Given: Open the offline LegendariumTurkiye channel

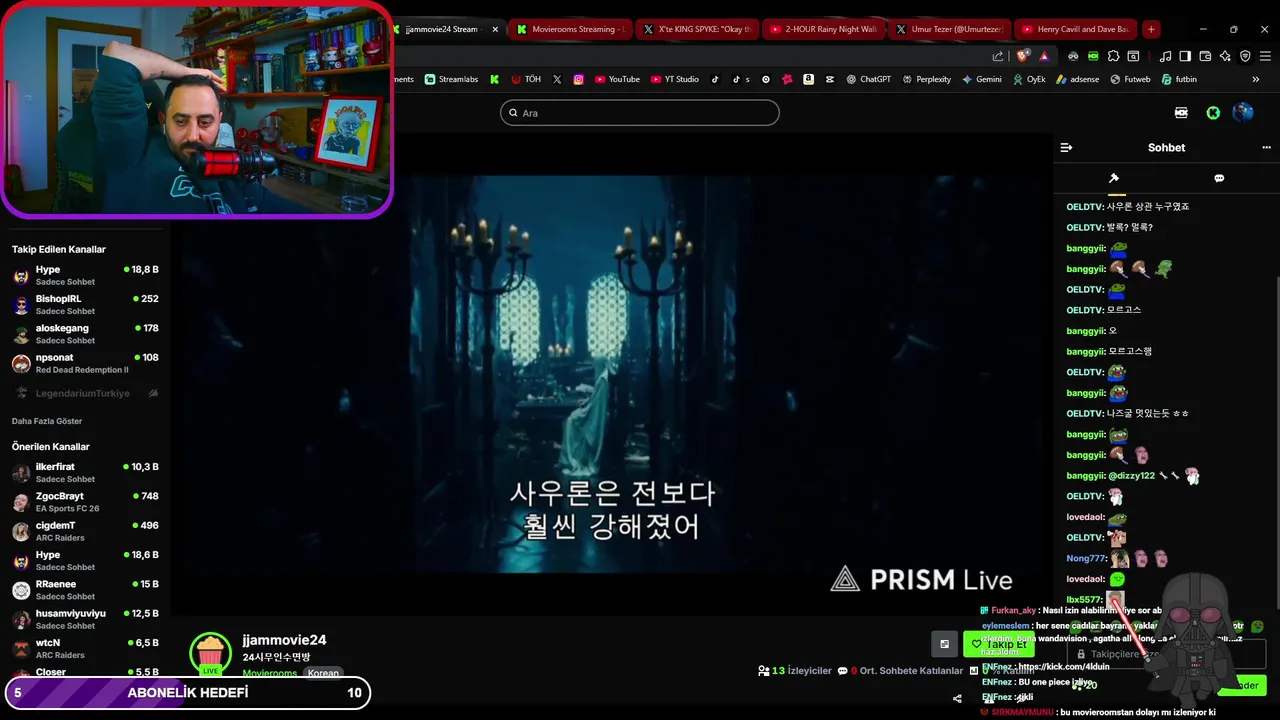Looking at the screenshot, I should coord(85,393).
